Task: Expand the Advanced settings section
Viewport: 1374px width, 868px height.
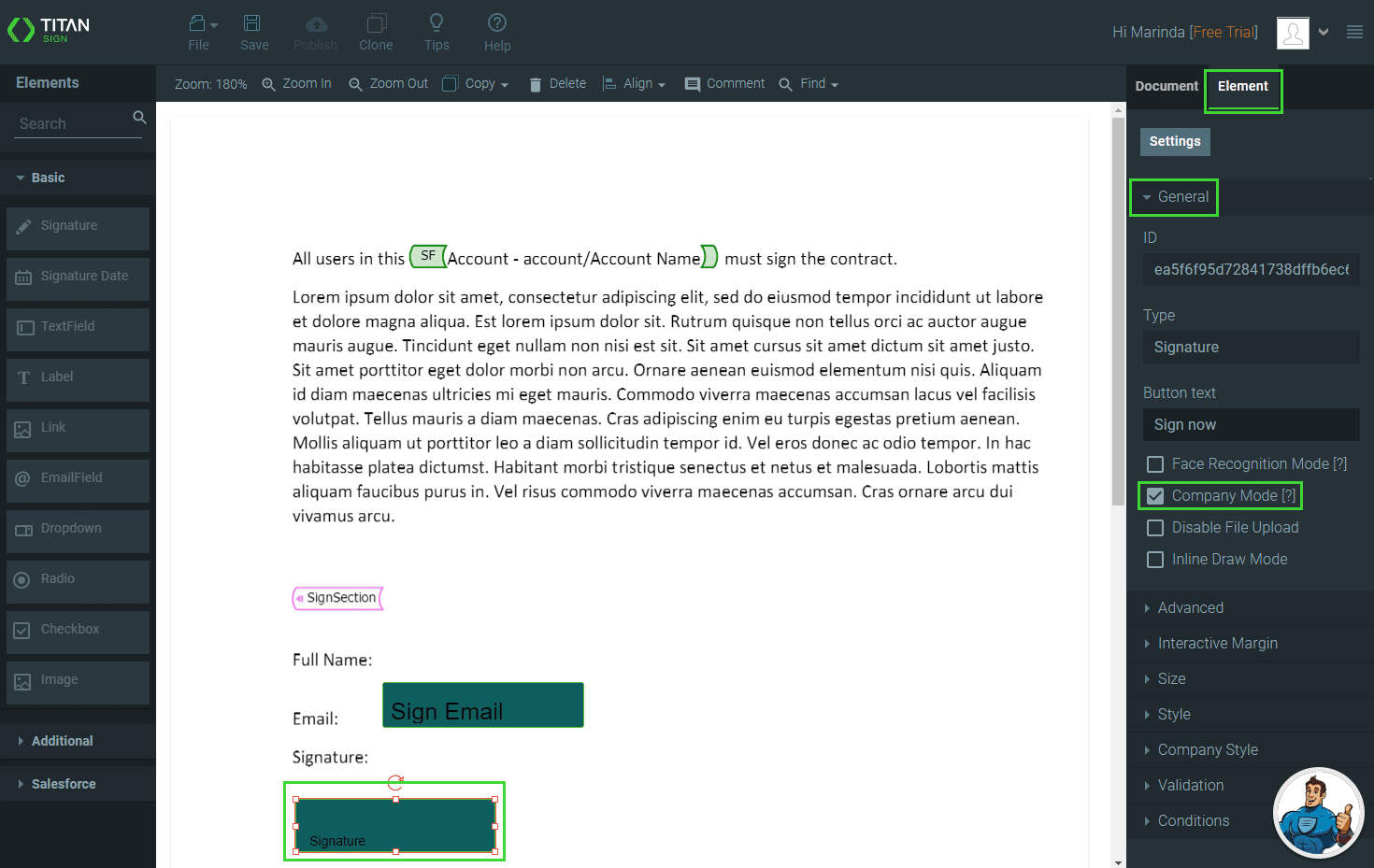Action: point(1190,608)
